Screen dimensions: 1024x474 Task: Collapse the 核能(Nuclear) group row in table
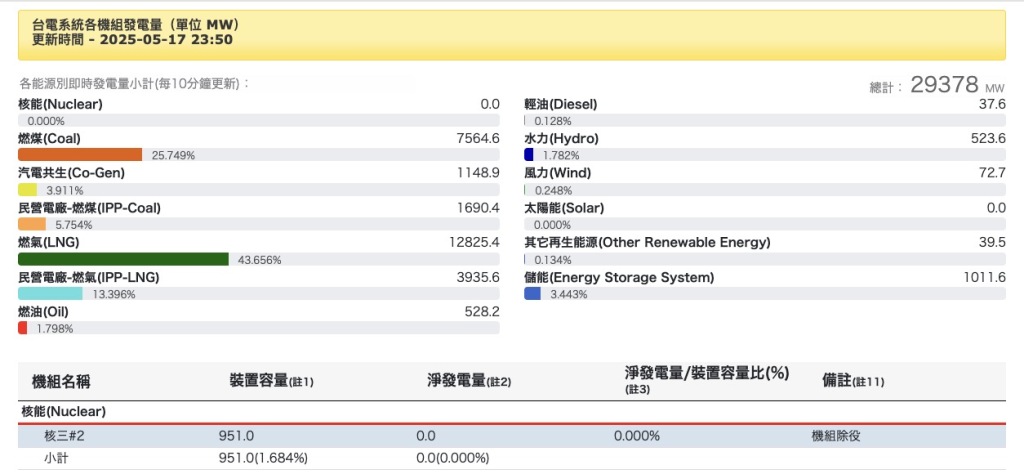(x=64, y=411)
